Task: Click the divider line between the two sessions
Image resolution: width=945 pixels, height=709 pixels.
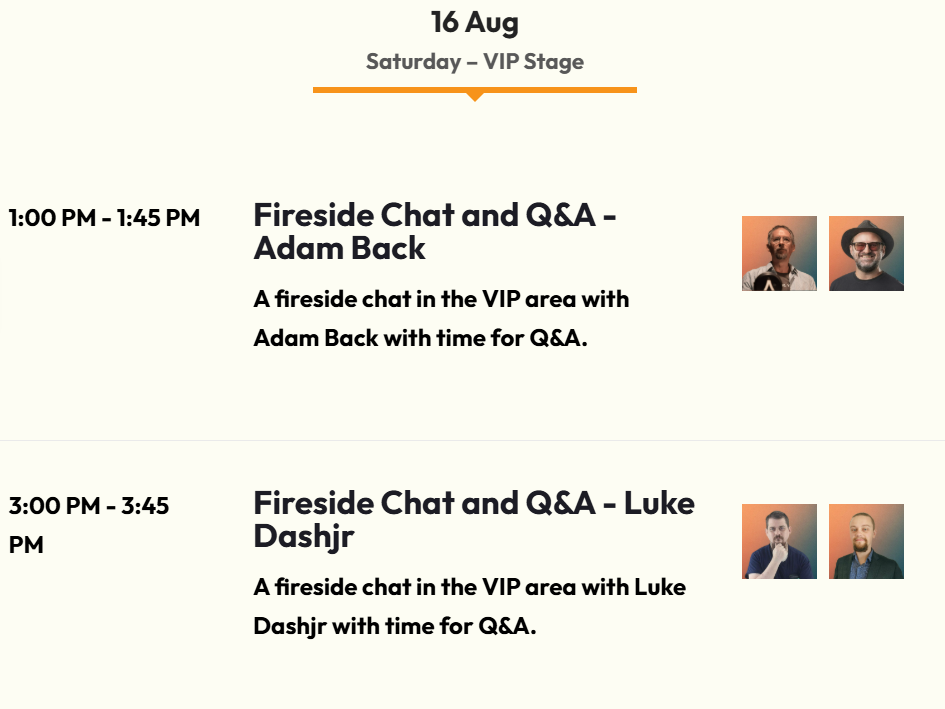Action: pyautogui.click(x=472, y=440)
